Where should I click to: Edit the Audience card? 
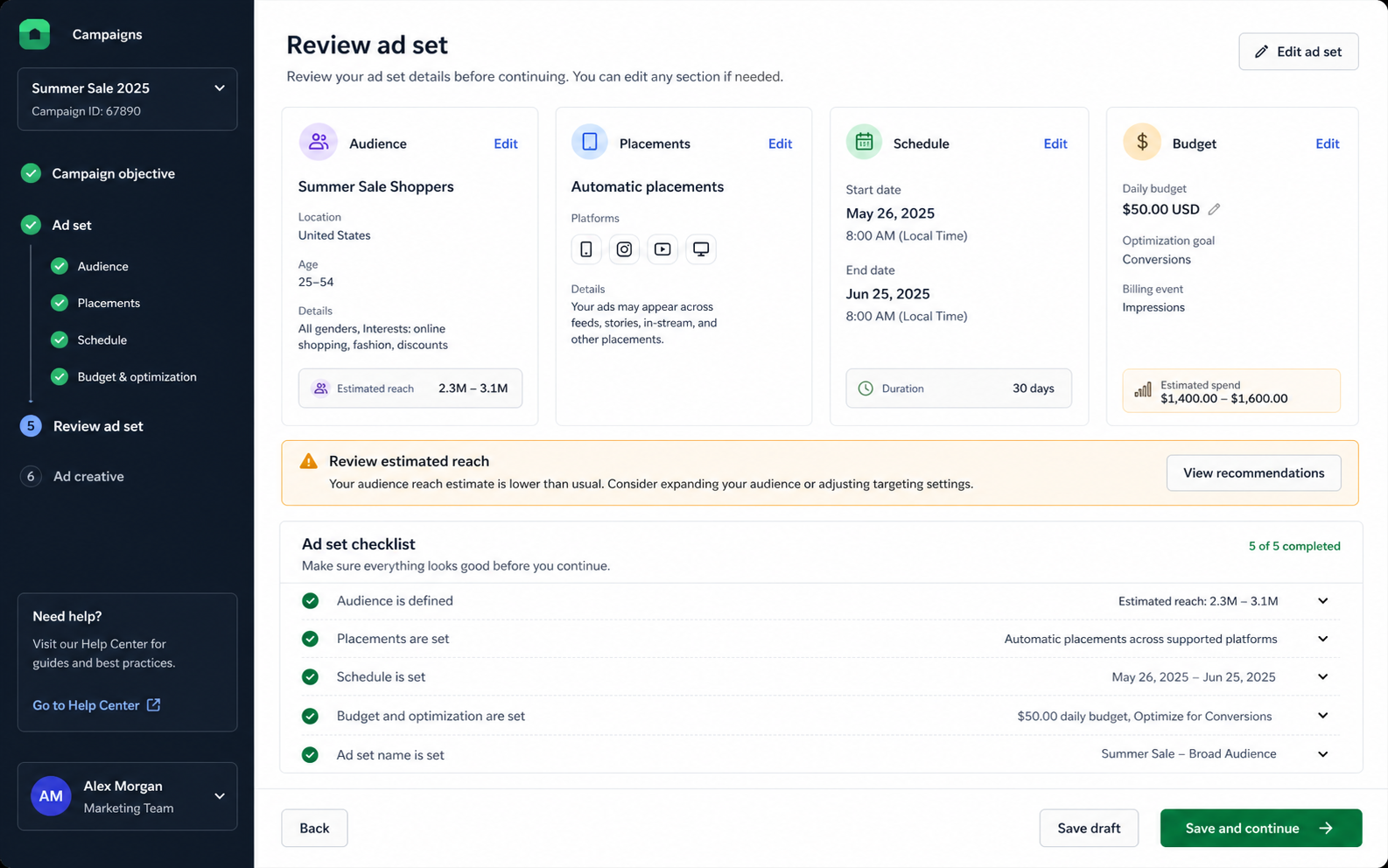[x=506, y=143]
